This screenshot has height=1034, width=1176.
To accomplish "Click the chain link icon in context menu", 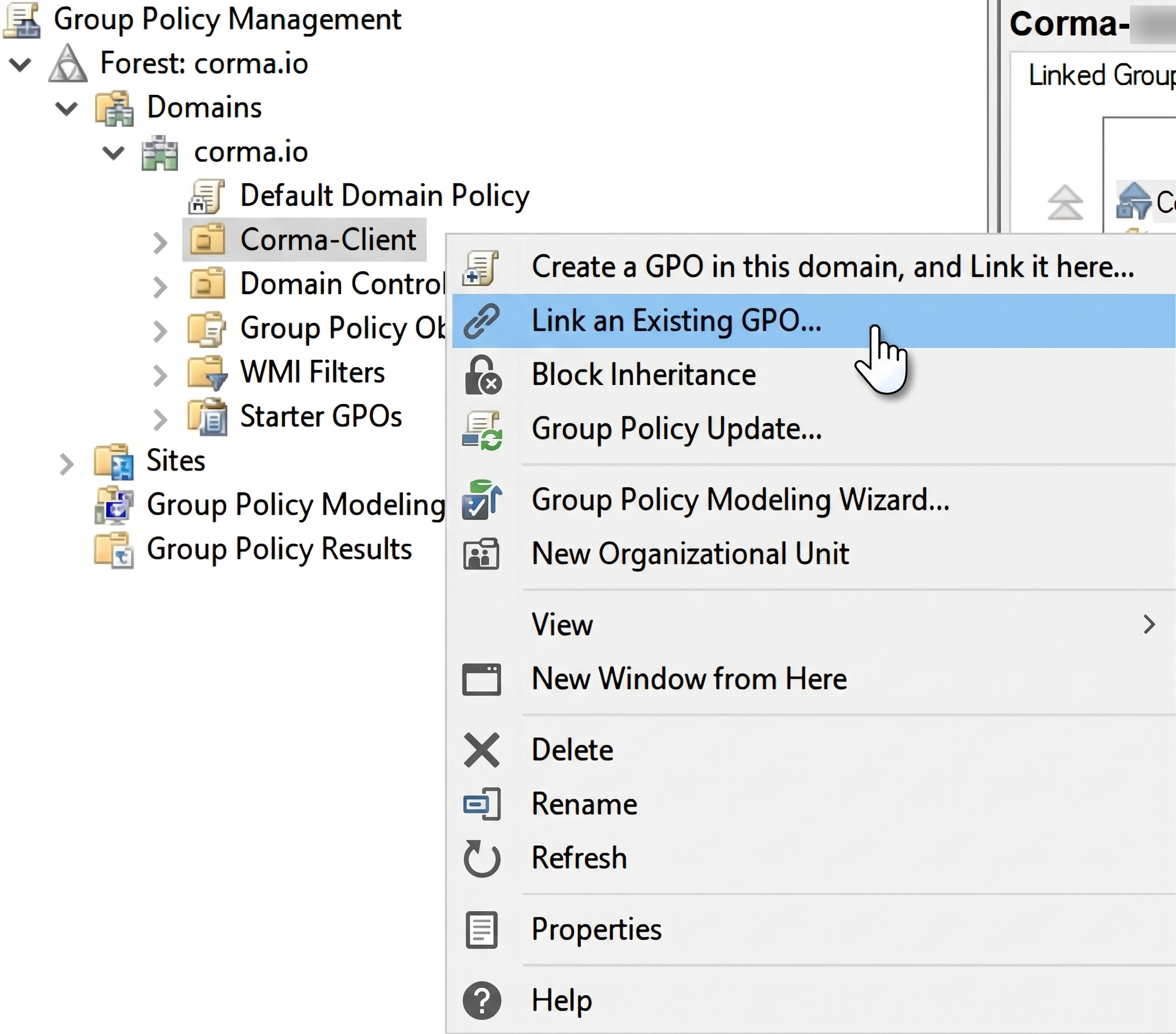I will (x=481, y=321).
